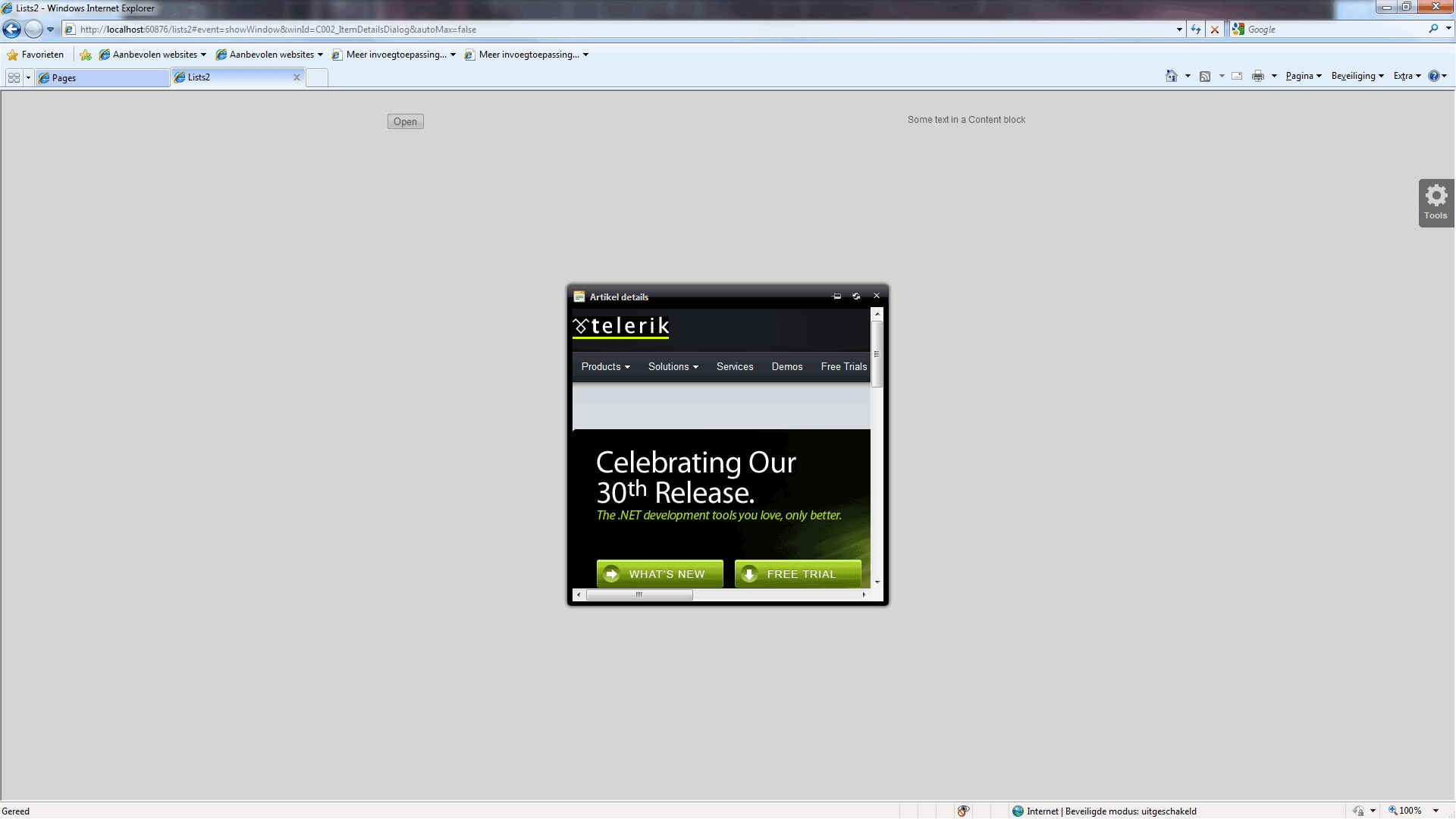
Task: Click the FREE TRIAL green button
Action: (798, 574)
